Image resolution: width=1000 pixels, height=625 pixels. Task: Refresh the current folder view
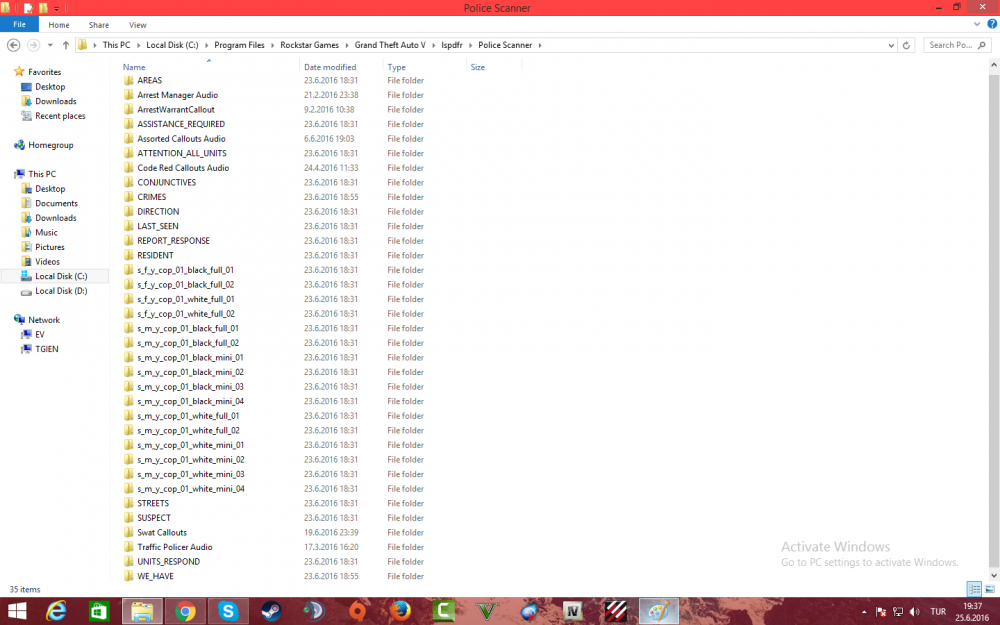[906, 45]
